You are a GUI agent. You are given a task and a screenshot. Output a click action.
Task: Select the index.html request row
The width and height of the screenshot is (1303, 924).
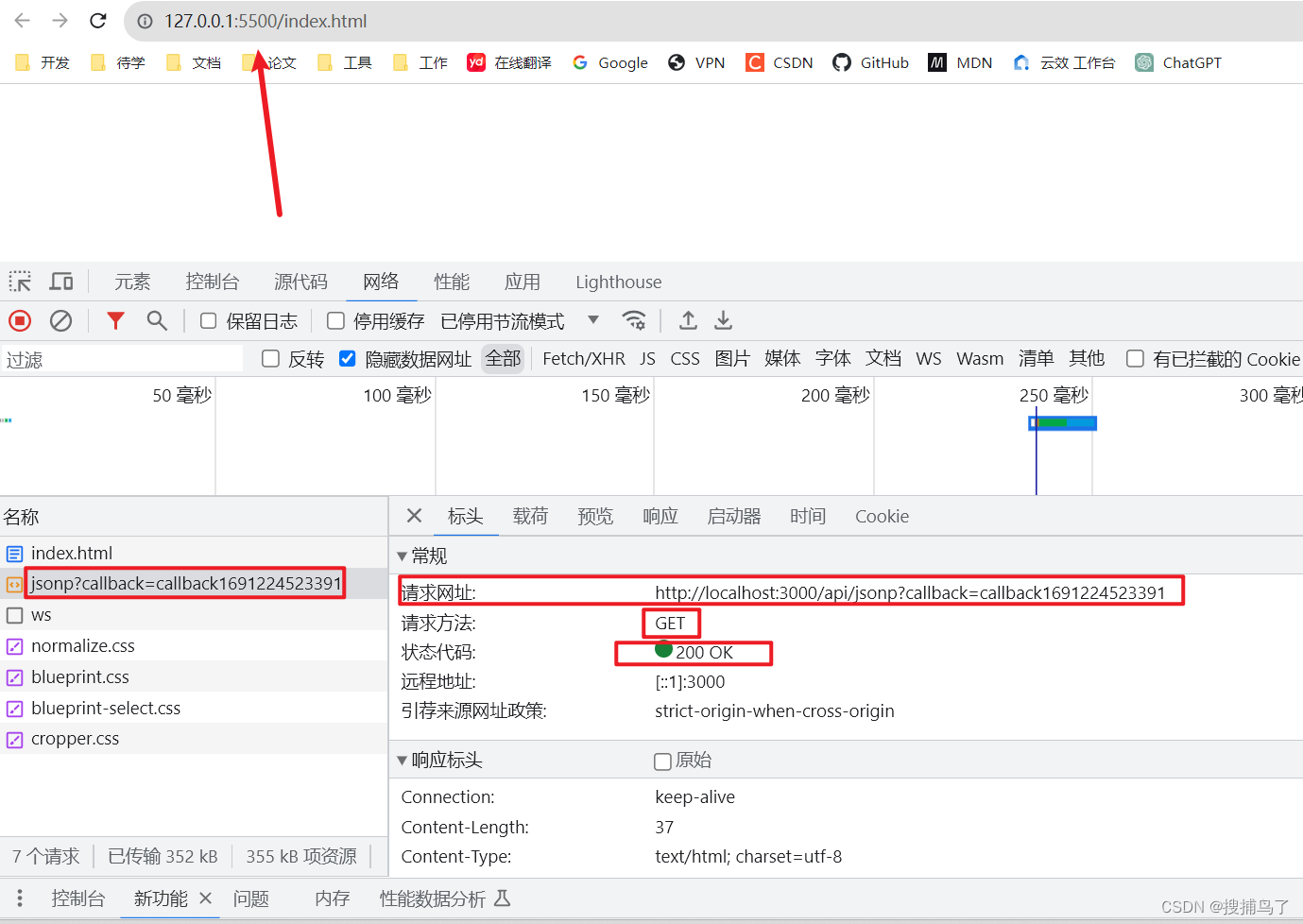[194, 553]
